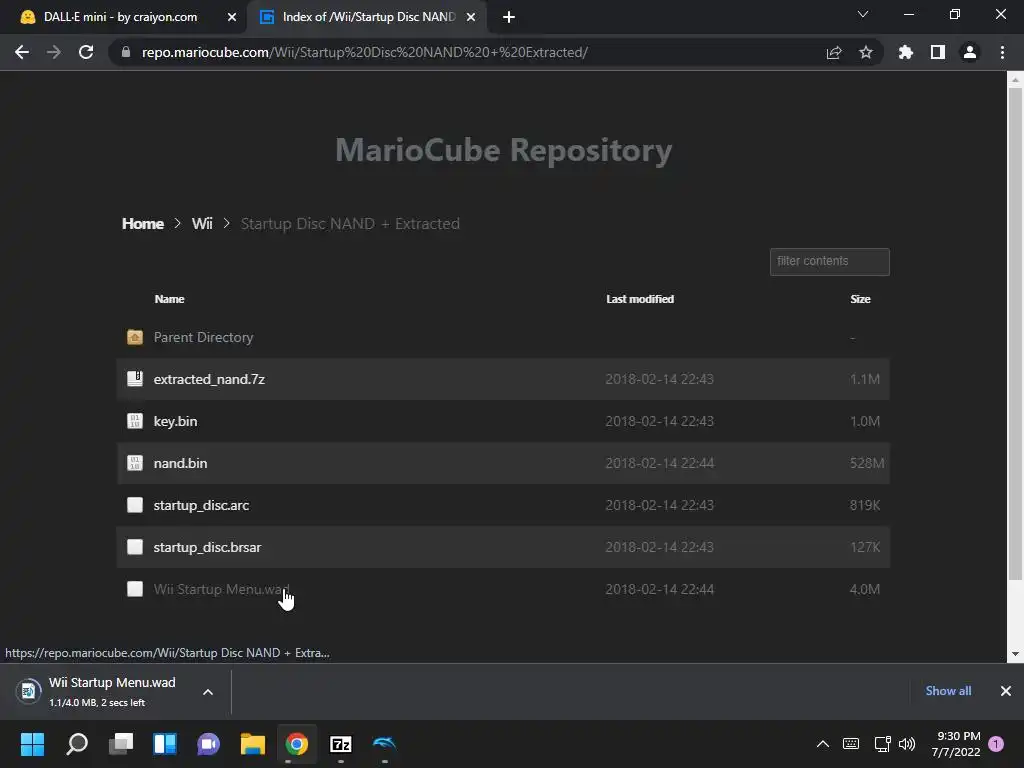1024x768 pixels.
Task: Click the browser forward arrow
Action: [54, 52]
